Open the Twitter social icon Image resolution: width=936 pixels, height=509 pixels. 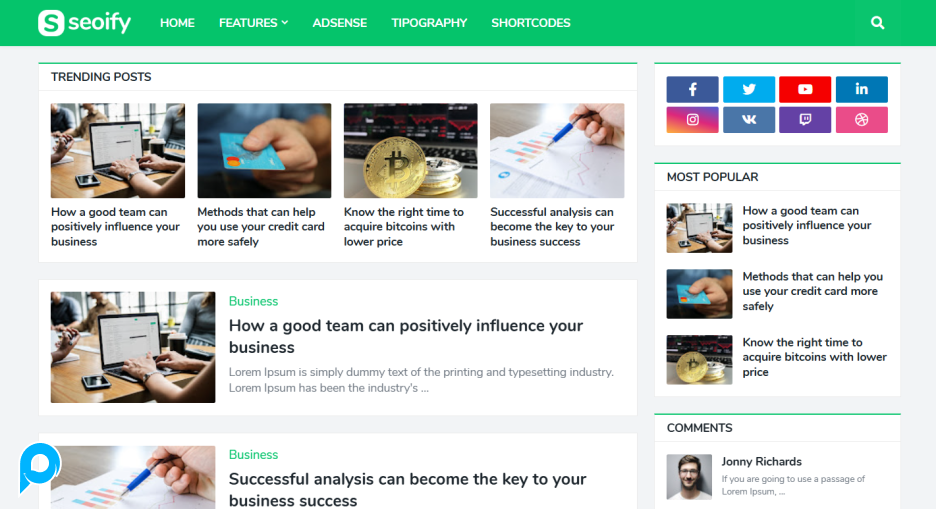pyautogui.click(x=749, y=90)
